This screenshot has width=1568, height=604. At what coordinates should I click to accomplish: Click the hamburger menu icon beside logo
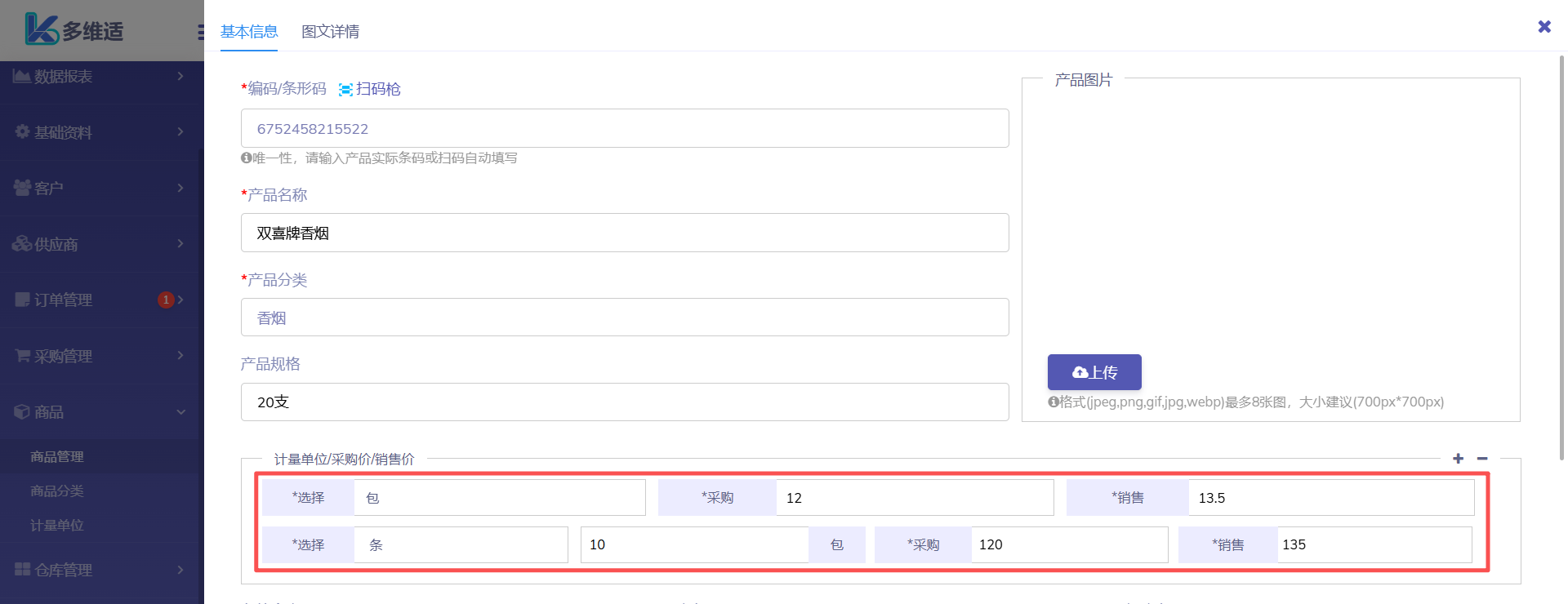click(x=200, y=32)
